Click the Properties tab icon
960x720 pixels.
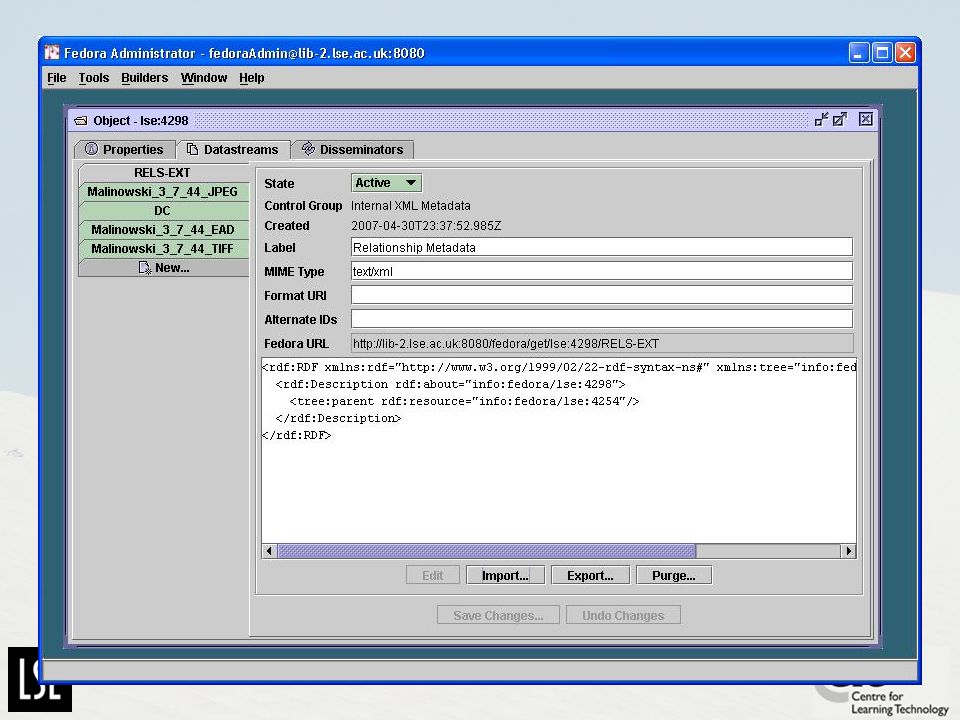91,149
